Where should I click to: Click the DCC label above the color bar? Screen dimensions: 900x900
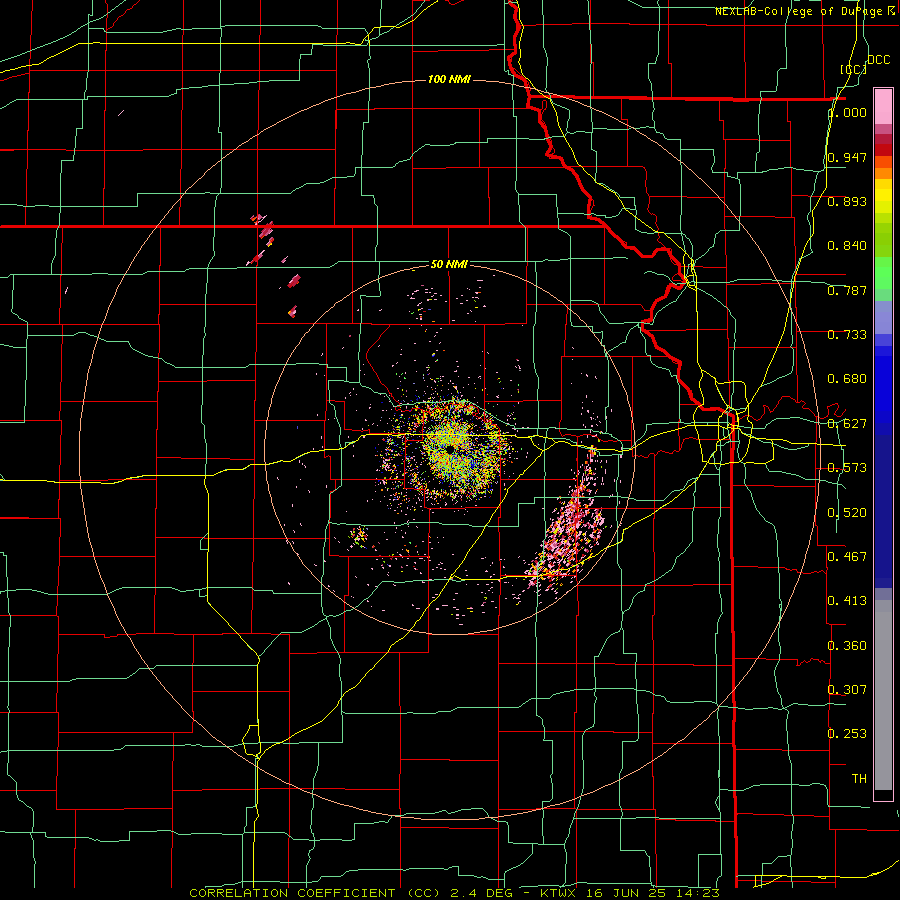tap(878, 60)
